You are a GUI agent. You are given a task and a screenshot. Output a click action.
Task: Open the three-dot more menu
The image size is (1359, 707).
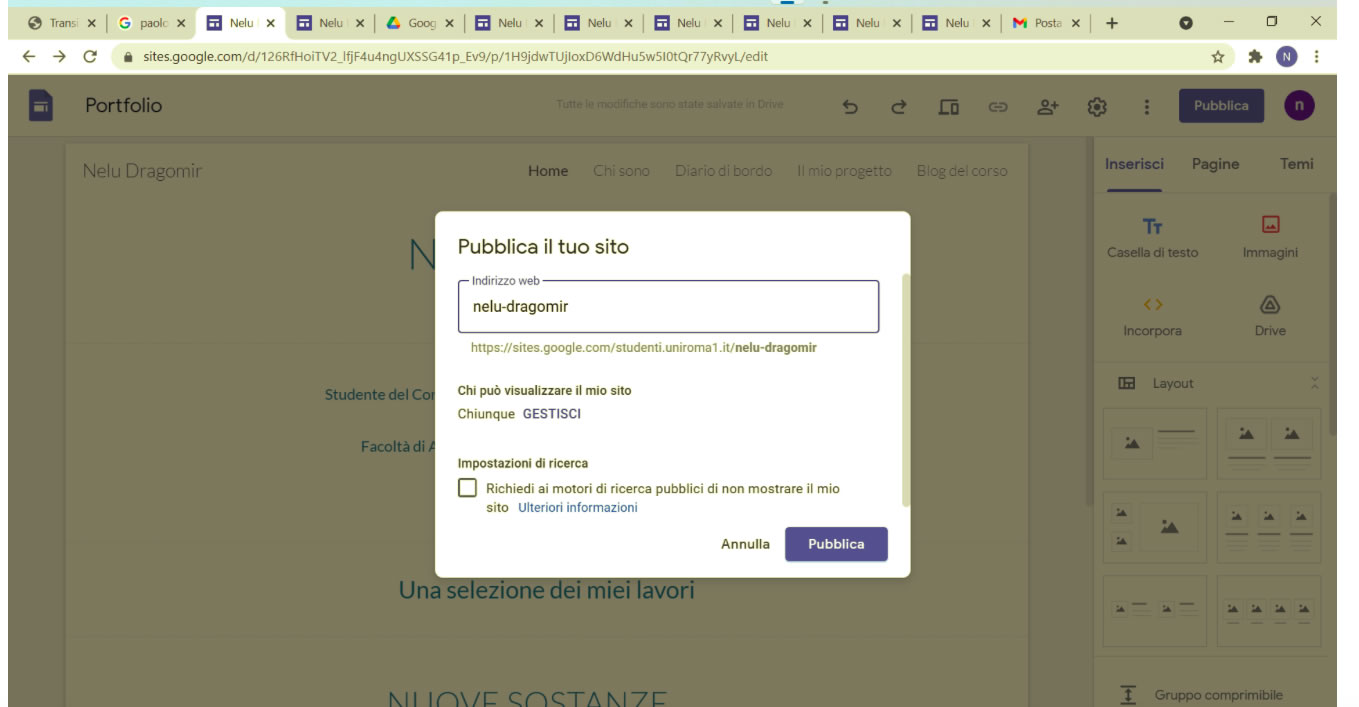click(1146, 107)
